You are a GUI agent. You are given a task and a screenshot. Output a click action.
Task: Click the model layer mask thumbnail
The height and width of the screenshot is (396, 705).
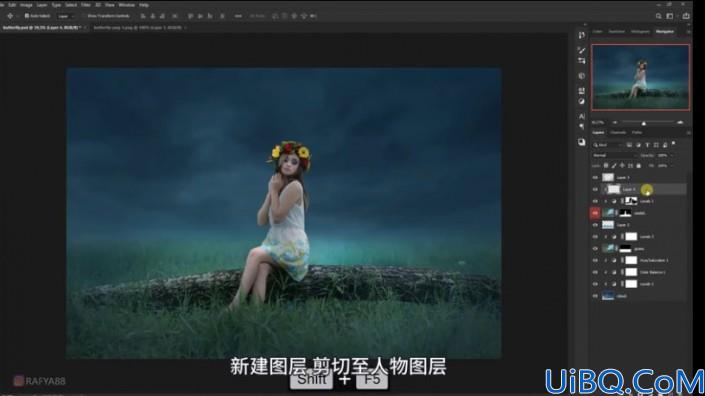(625, 213)
